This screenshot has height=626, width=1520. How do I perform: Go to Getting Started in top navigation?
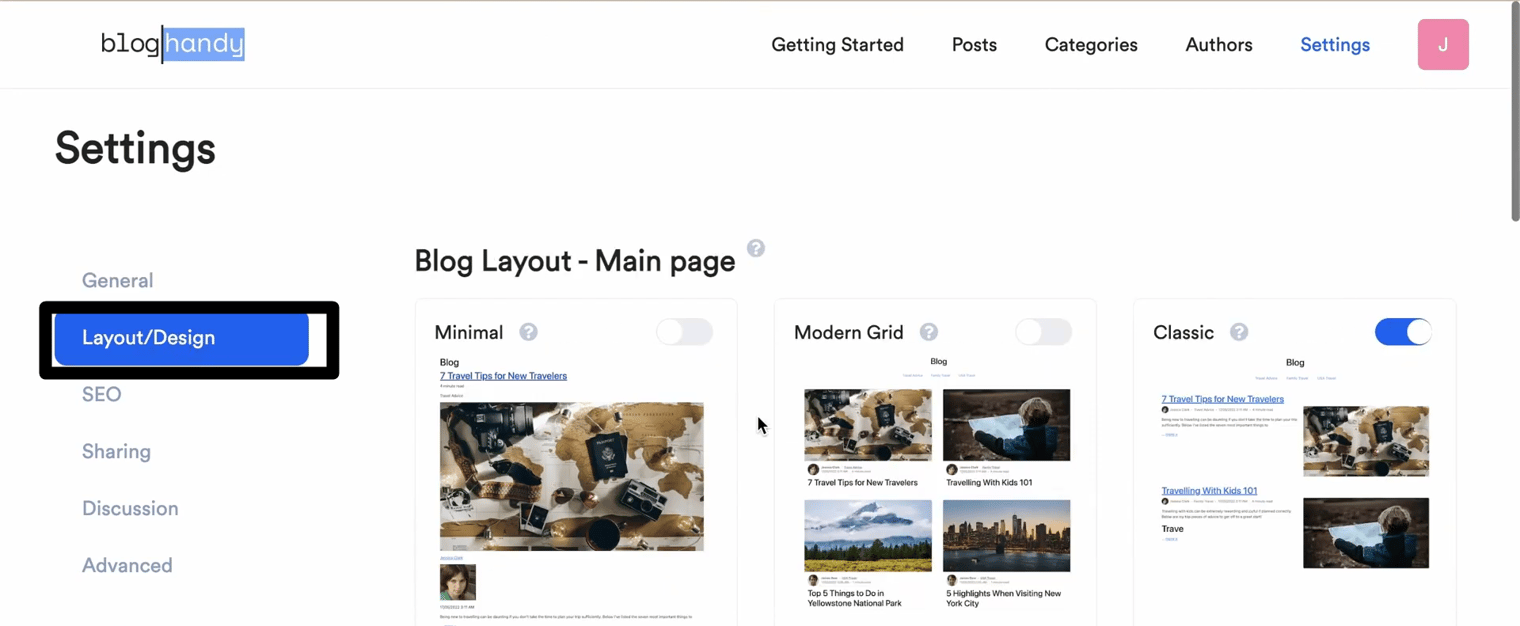837,45
